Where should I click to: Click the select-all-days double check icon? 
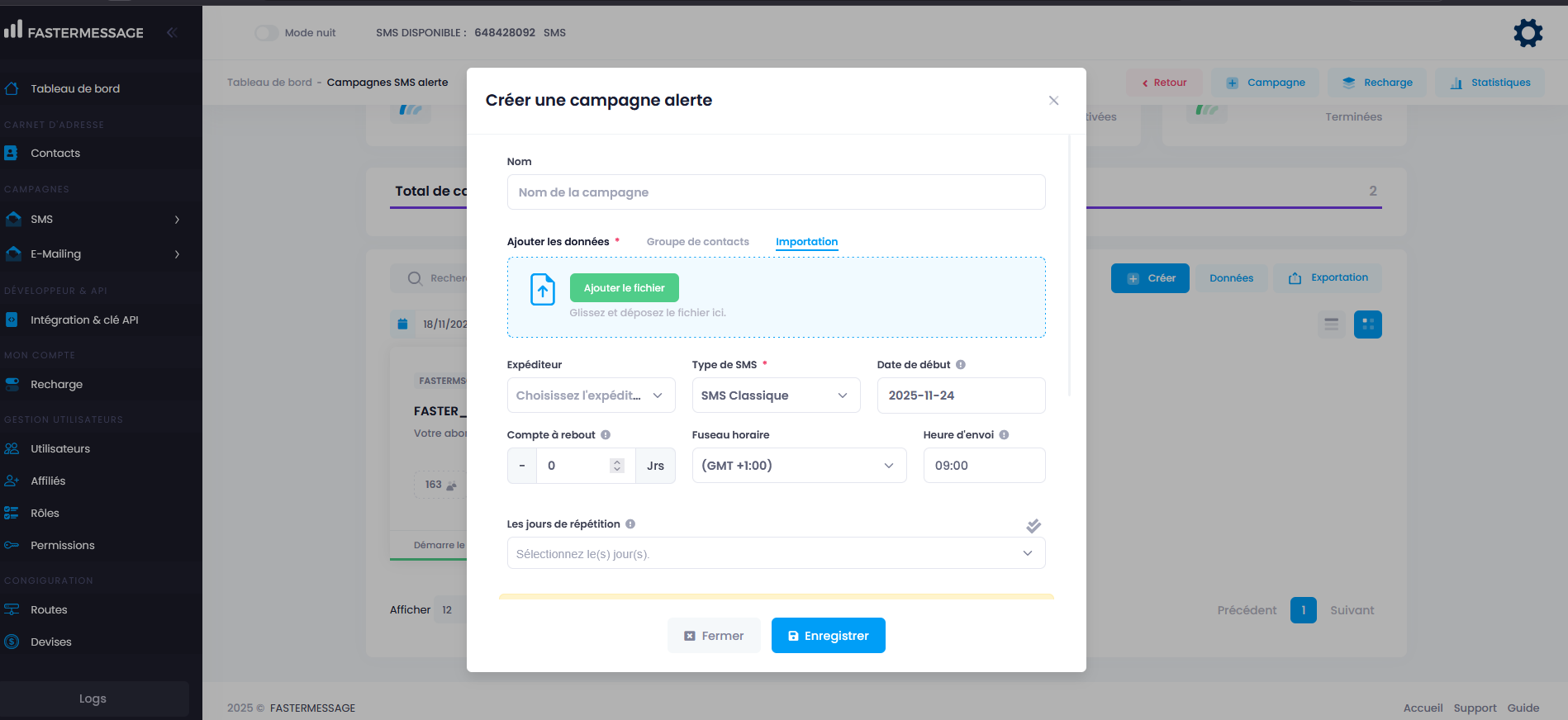tap(1033, 526)
